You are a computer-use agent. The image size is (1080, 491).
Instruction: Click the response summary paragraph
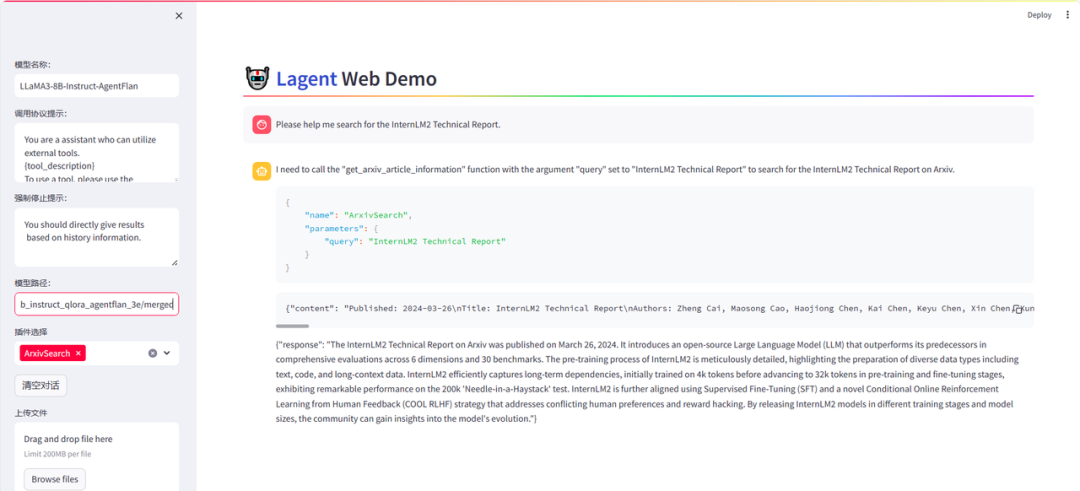click(x=647, y=381)
